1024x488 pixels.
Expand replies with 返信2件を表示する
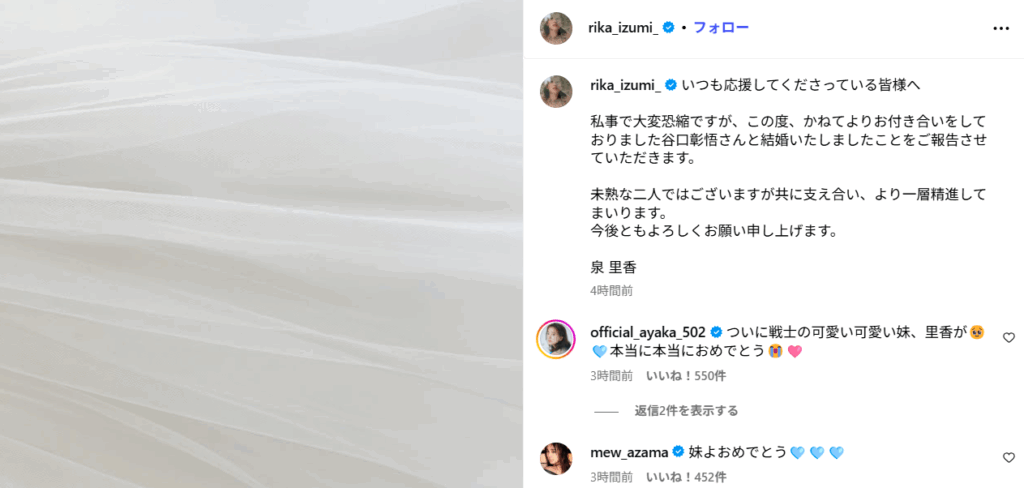pos(686,411)
